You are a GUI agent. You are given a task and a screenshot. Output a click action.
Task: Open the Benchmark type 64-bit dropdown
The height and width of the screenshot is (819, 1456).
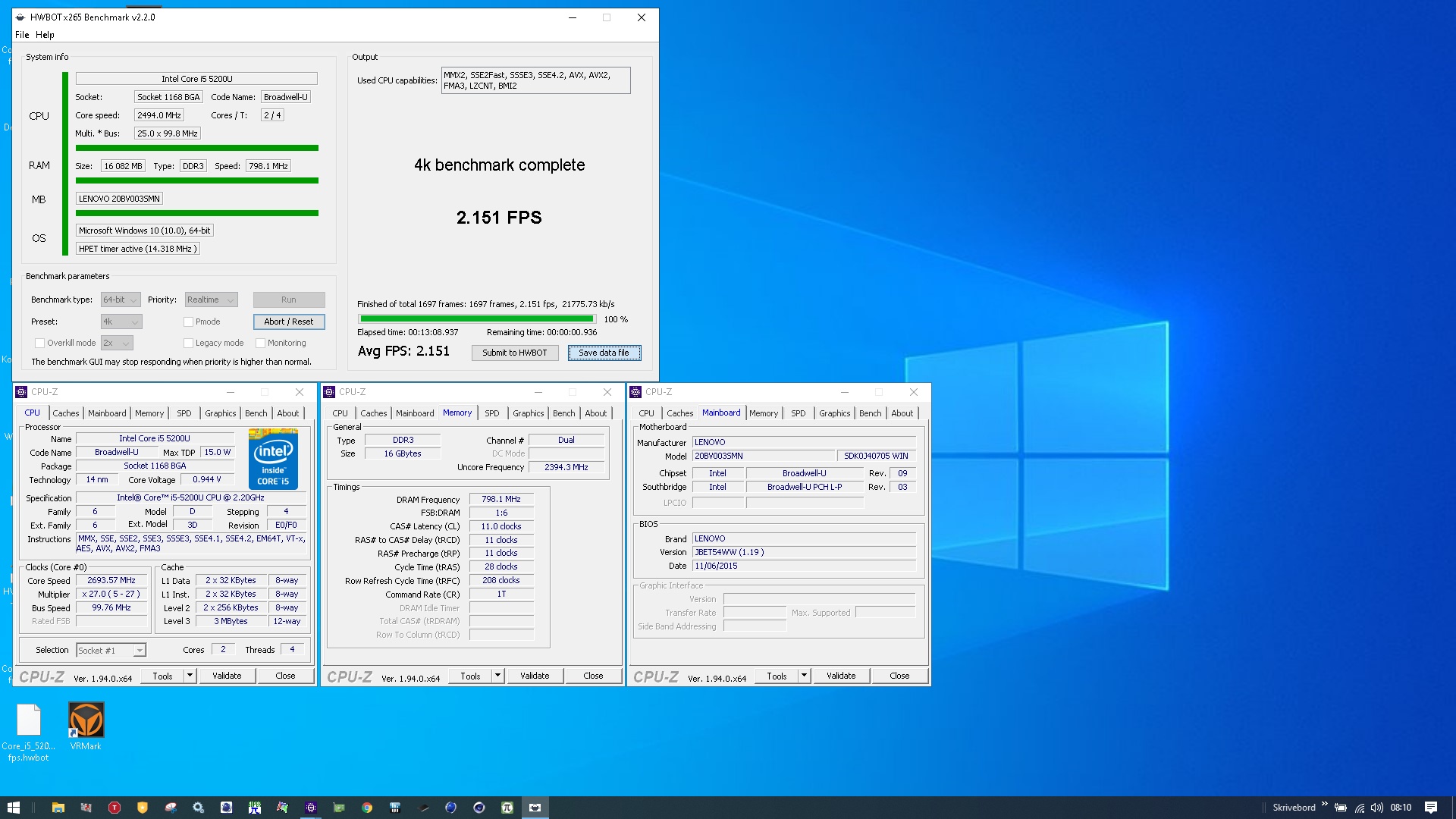pyautogui.click(x=121, y=300)
